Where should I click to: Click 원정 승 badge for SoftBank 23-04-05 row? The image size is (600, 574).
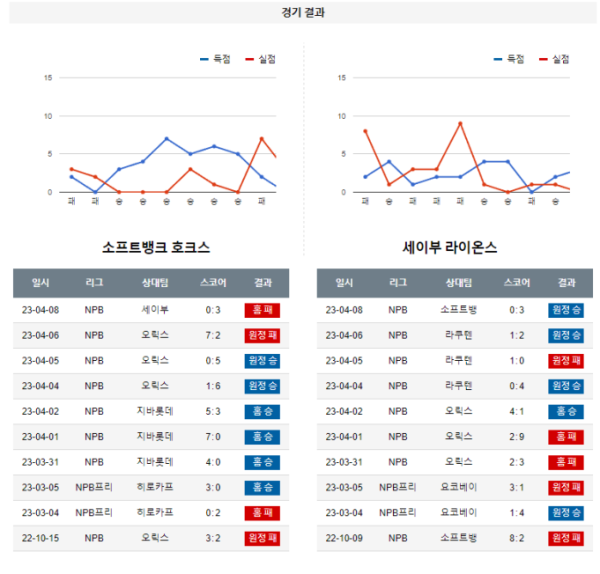pyautogui.click(x=262, y=361)
